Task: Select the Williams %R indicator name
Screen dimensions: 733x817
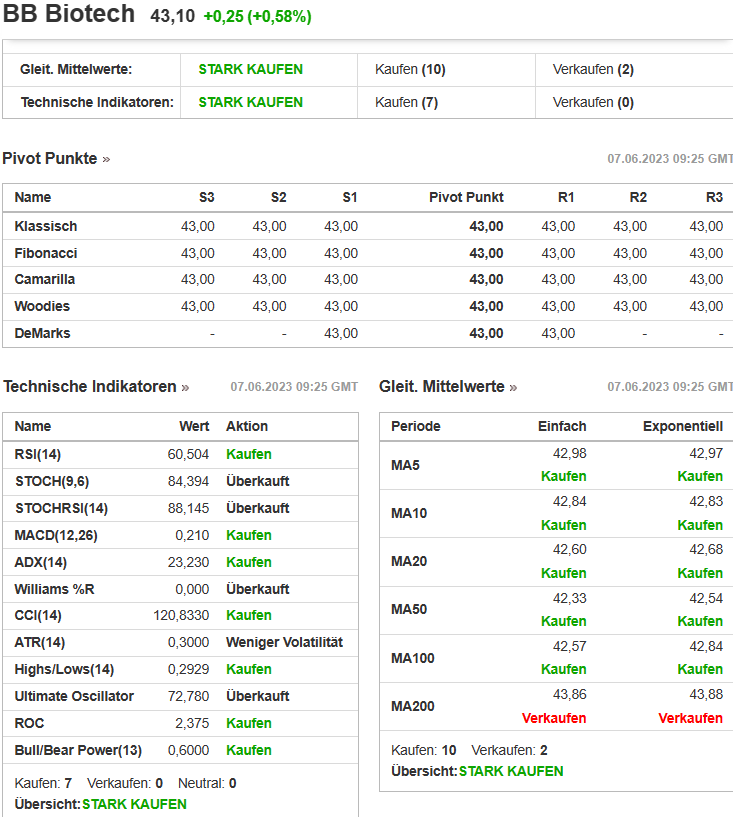Action: coord(55,589)
